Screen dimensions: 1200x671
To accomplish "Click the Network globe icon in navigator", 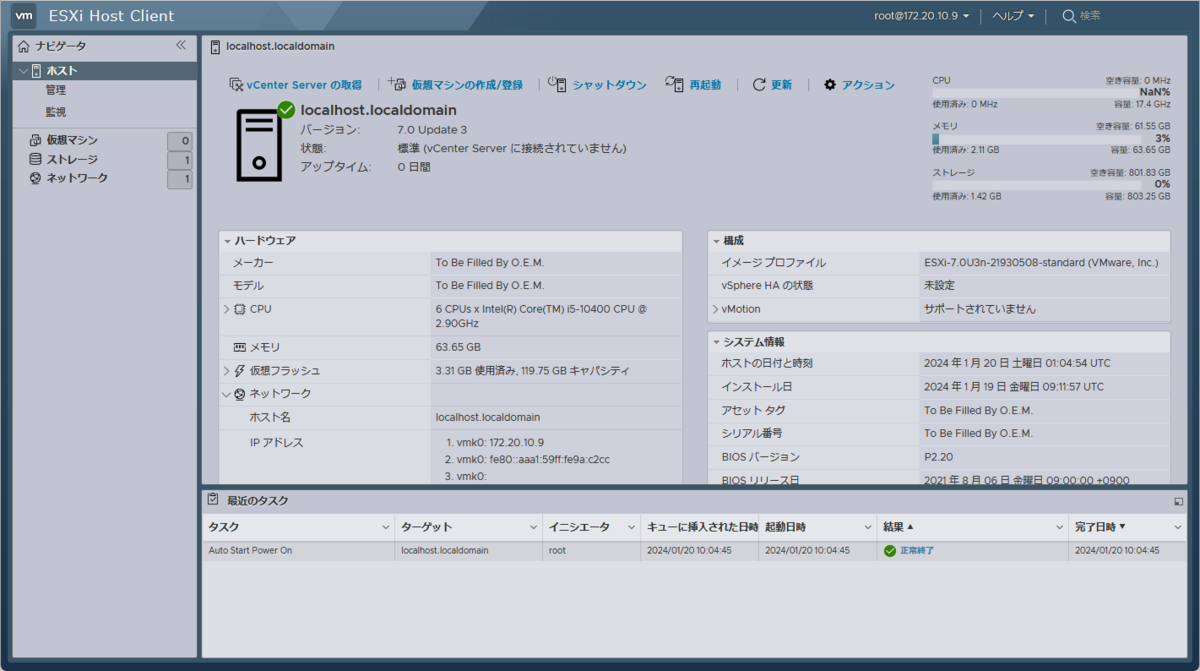I will (x=36, y=179).
